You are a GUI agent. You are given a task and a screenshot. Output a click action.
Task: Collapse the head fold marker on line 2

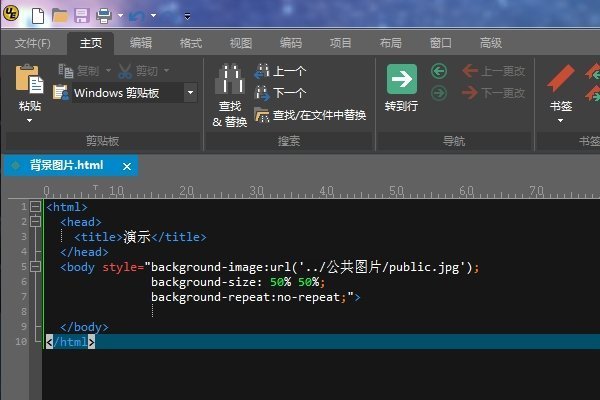tap(35, 222)
